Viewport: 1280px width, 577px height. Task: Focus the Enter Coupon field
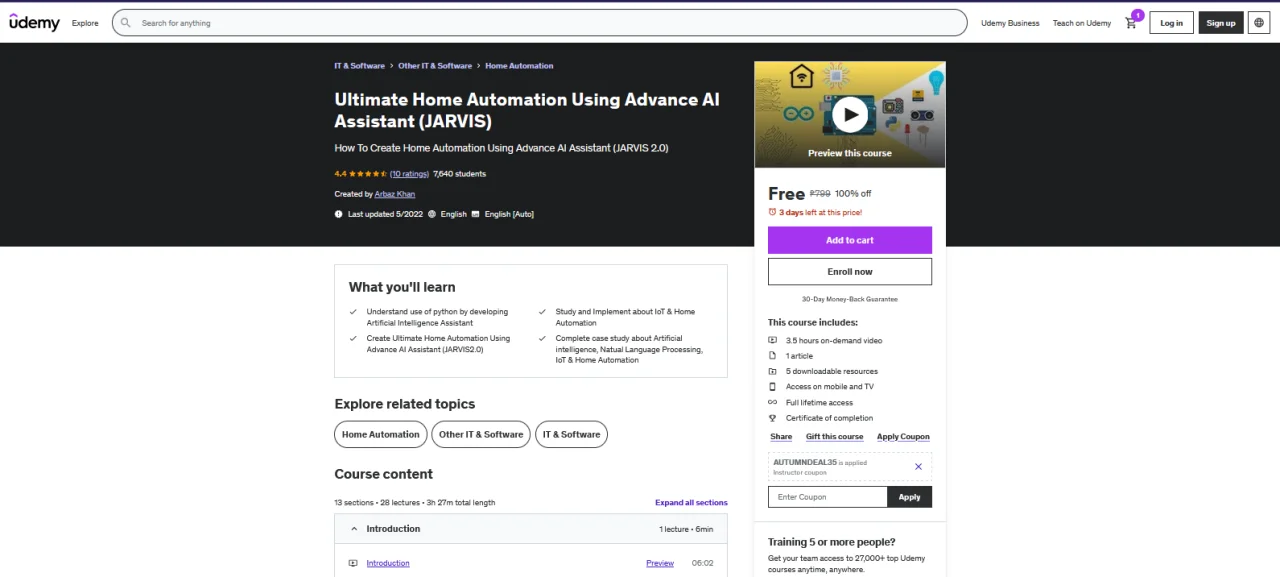click(828, 497)
